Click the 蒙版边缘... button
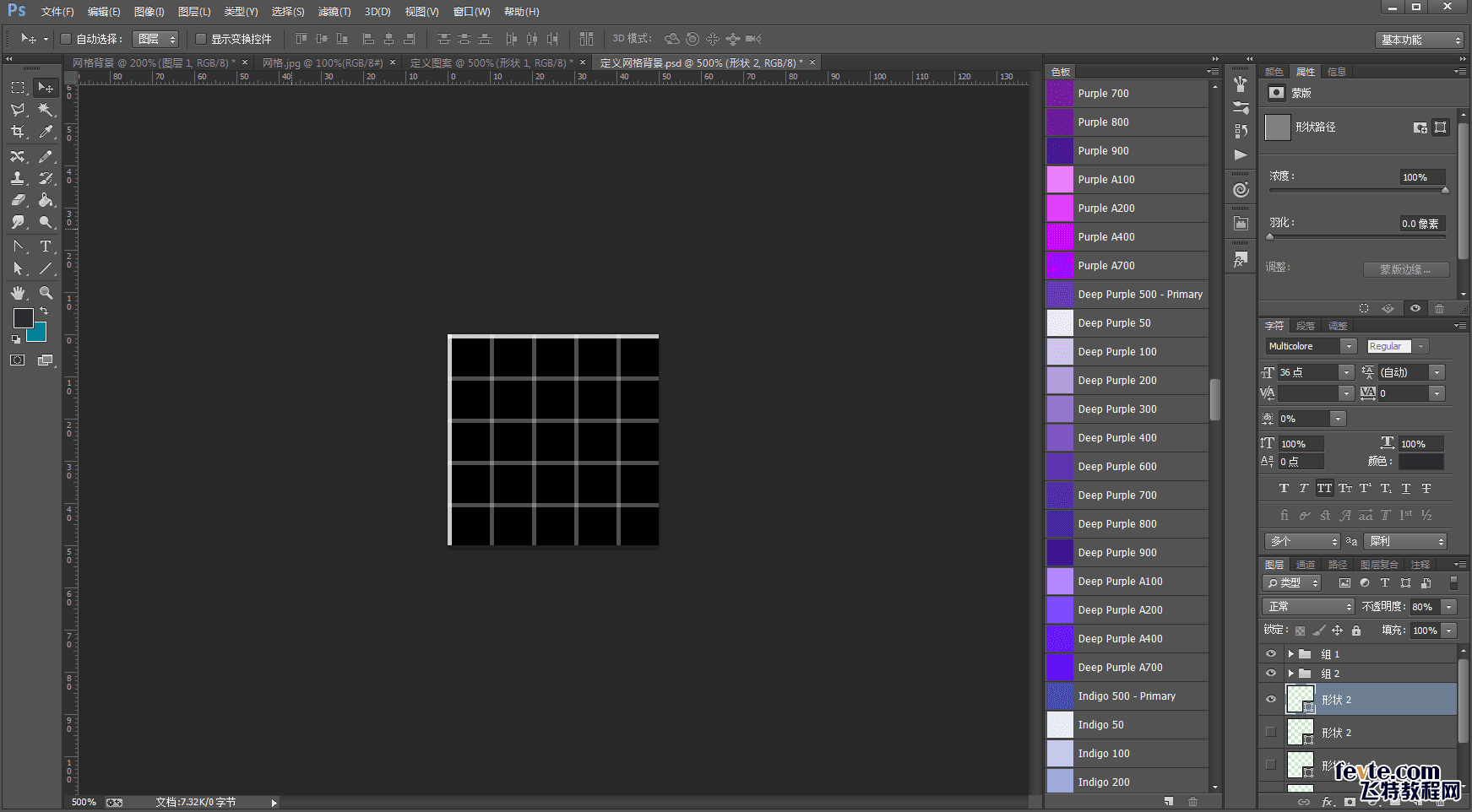The height and width of the screenshot is (812, 1472). click(1405, 269)
